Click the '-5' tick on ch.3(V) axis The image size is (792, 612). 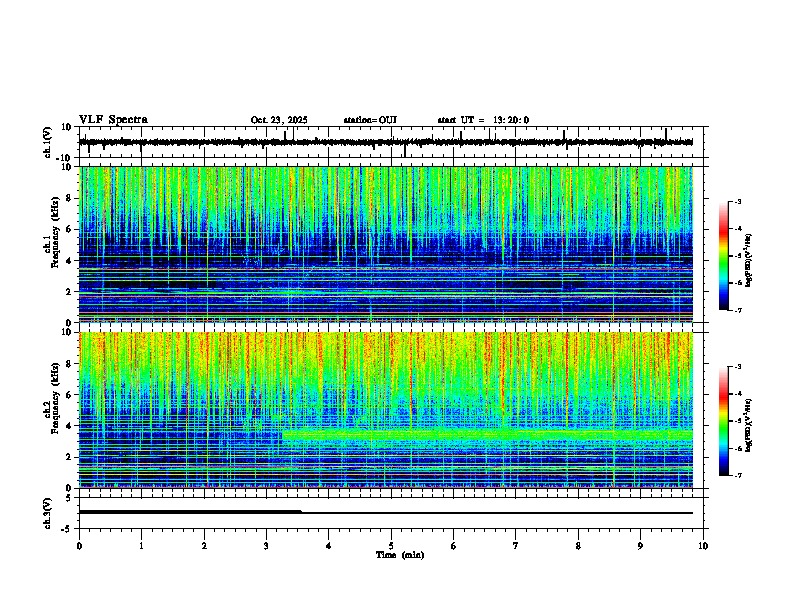[x=66, y=529]
